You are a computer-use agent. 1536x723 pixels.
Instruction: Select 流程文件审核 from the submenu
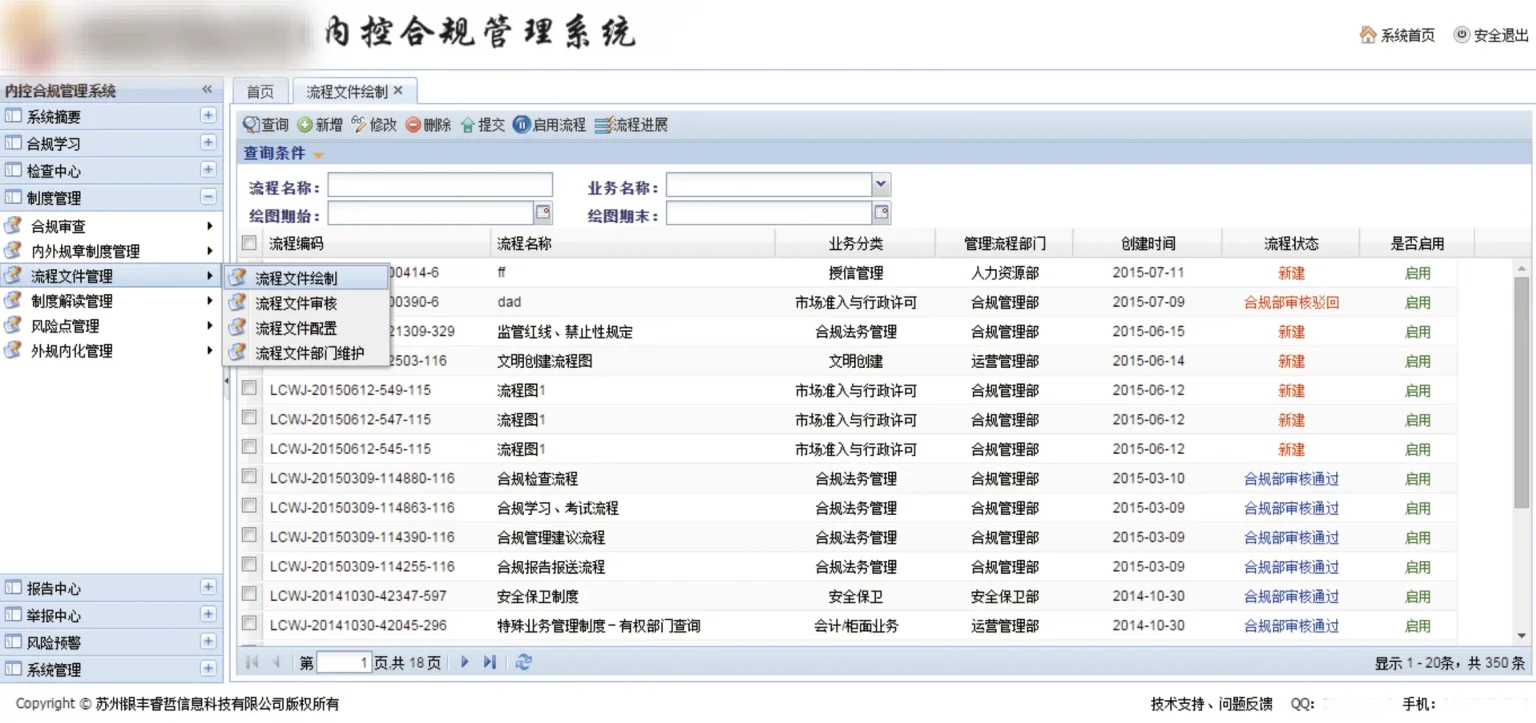pyautogui.click(x=296, y=303)
